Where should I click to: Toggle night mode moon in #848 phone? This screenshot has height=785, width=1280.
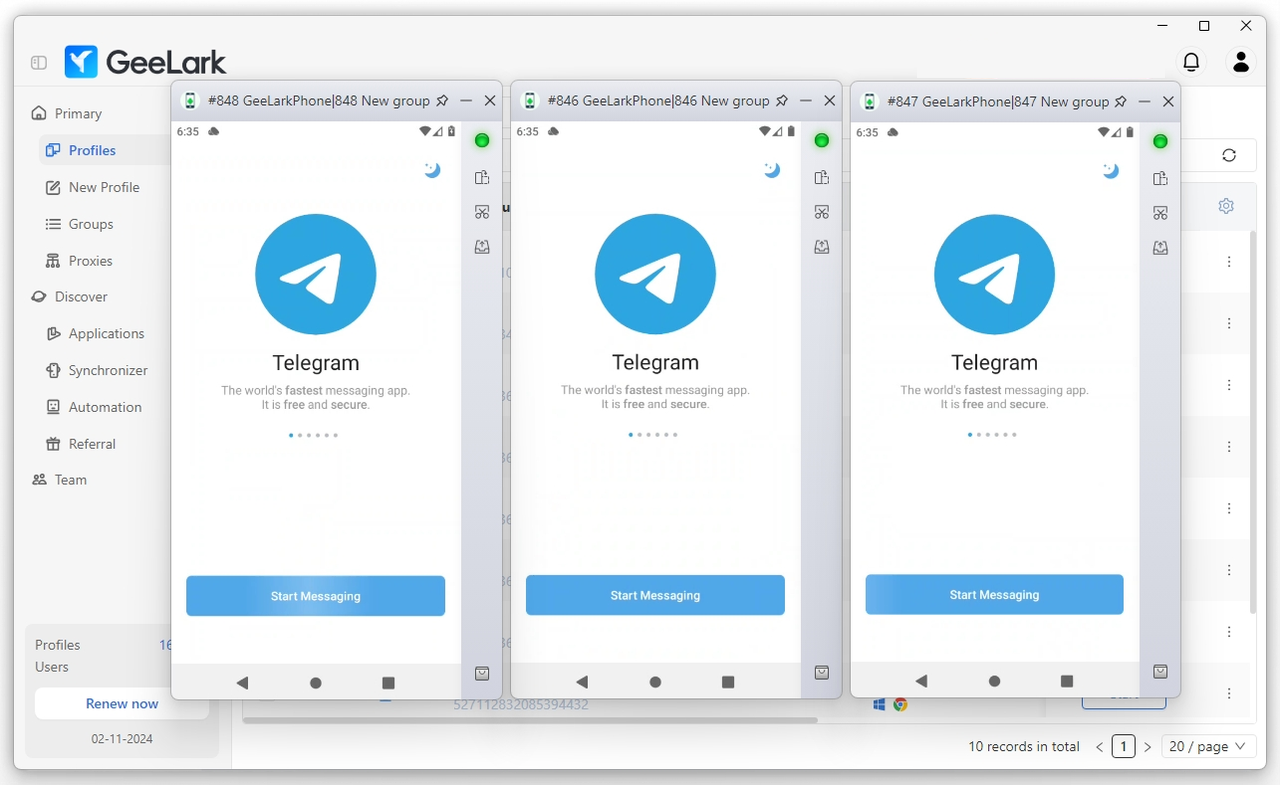pos(431,170)
